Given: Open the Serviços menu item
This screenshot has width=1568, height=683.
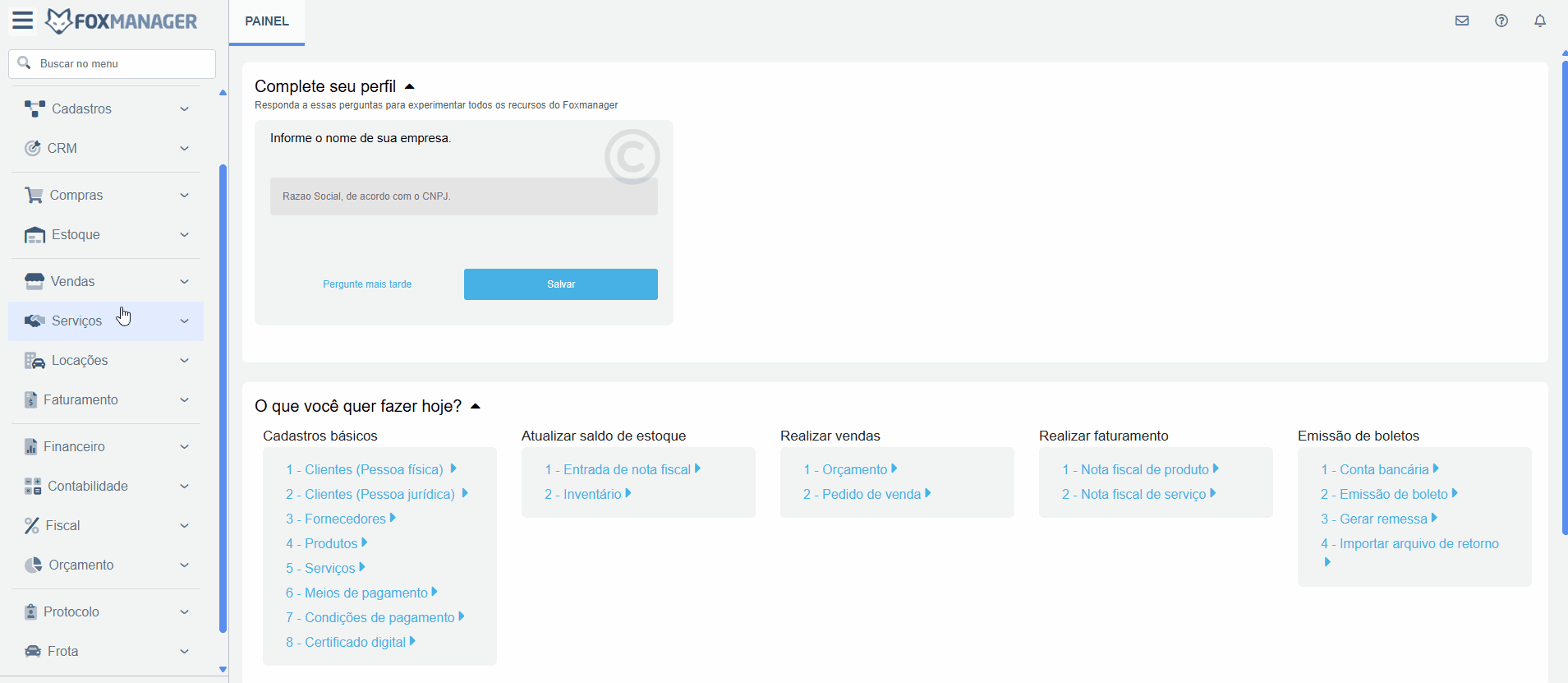Looking at the screenshot, I should click(77, 321).
